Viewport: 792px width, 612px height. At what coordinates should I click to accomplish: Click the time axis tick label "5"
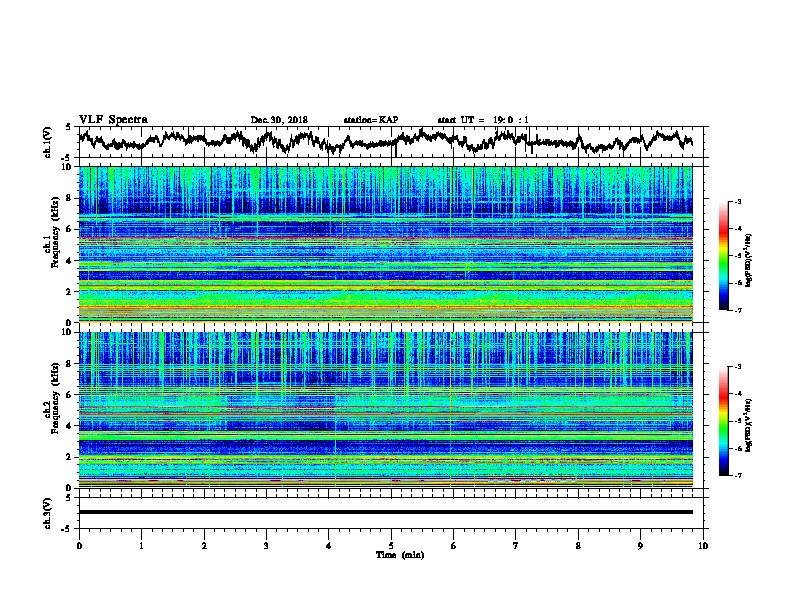391,546
